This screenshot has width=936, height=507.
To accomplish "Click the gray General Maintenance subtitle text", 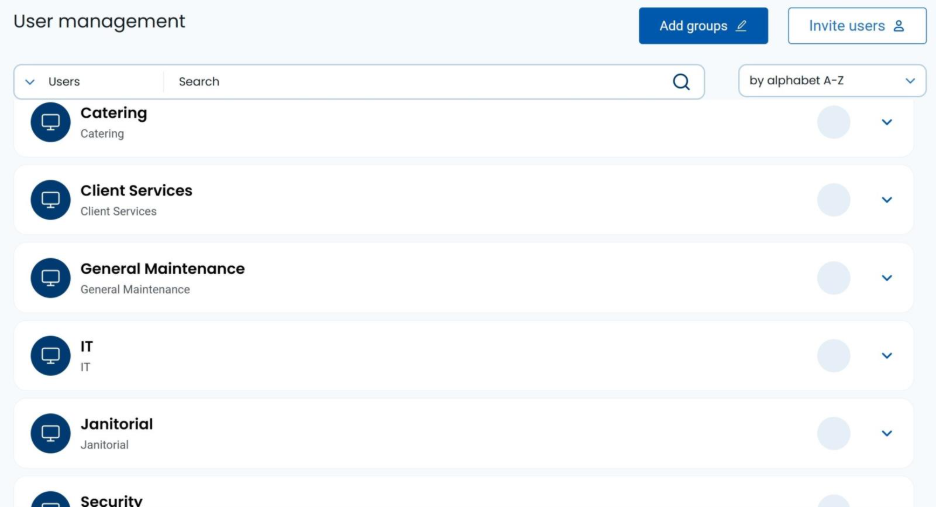I will (x=135, y=290).
